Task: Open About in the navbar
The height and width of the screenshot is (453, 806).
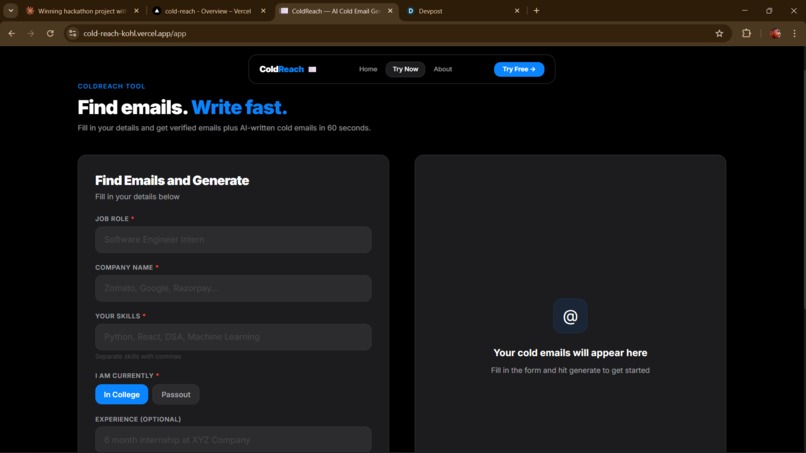Action: tap(443, 69)
